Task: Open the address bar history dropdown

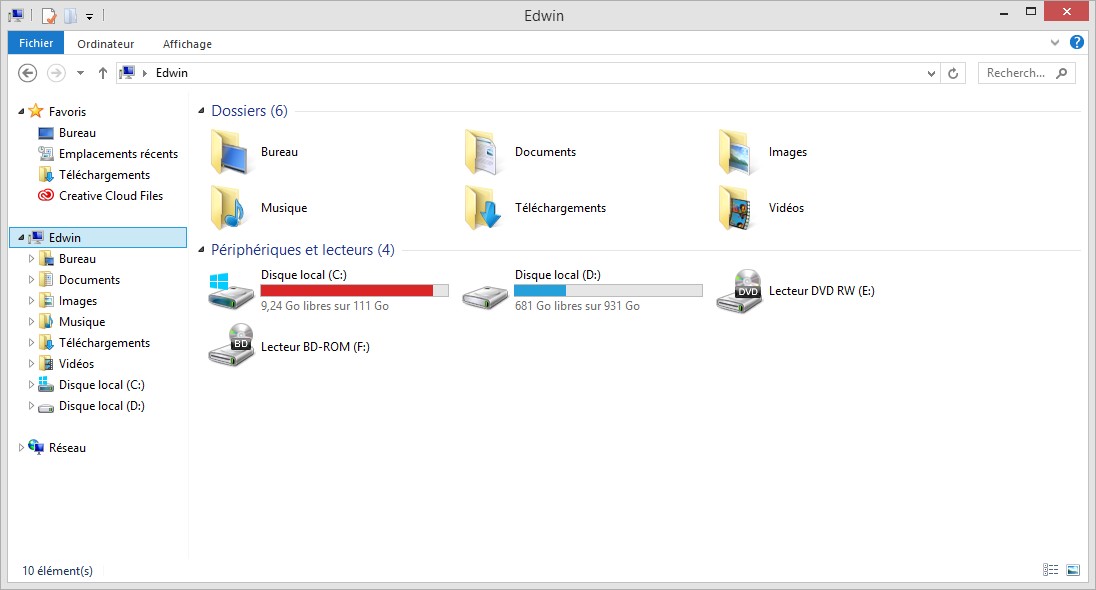Action: tap(931, 73)
